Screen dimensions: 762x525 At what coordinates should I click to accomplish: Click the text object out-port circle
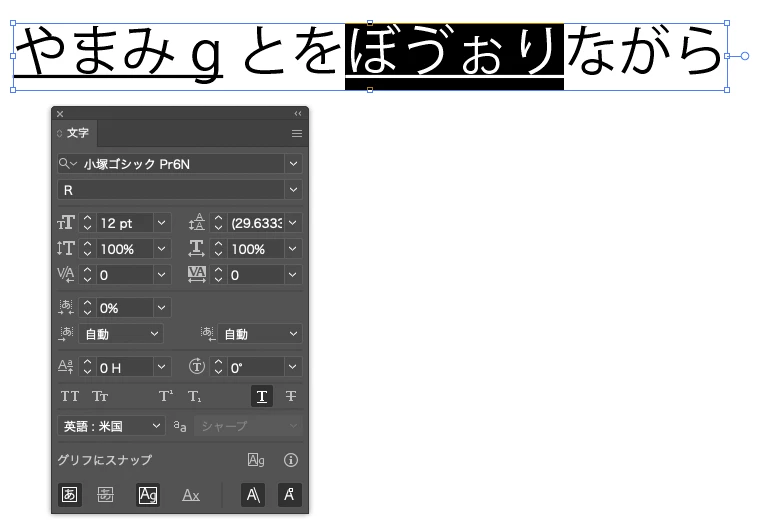click(x=745, y=56)
